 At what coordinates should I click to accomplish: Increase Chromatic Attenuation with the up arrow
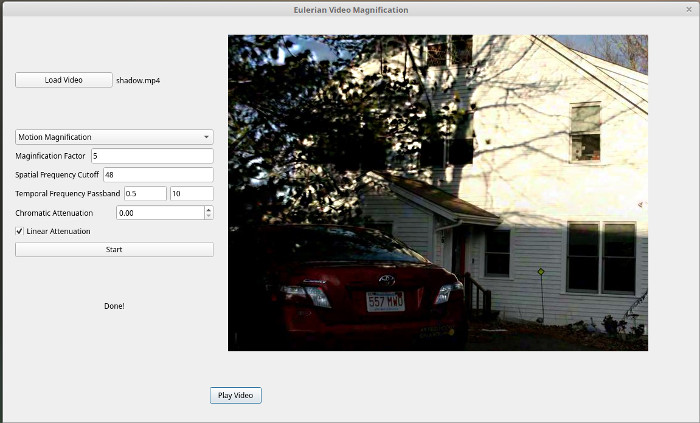208,209
